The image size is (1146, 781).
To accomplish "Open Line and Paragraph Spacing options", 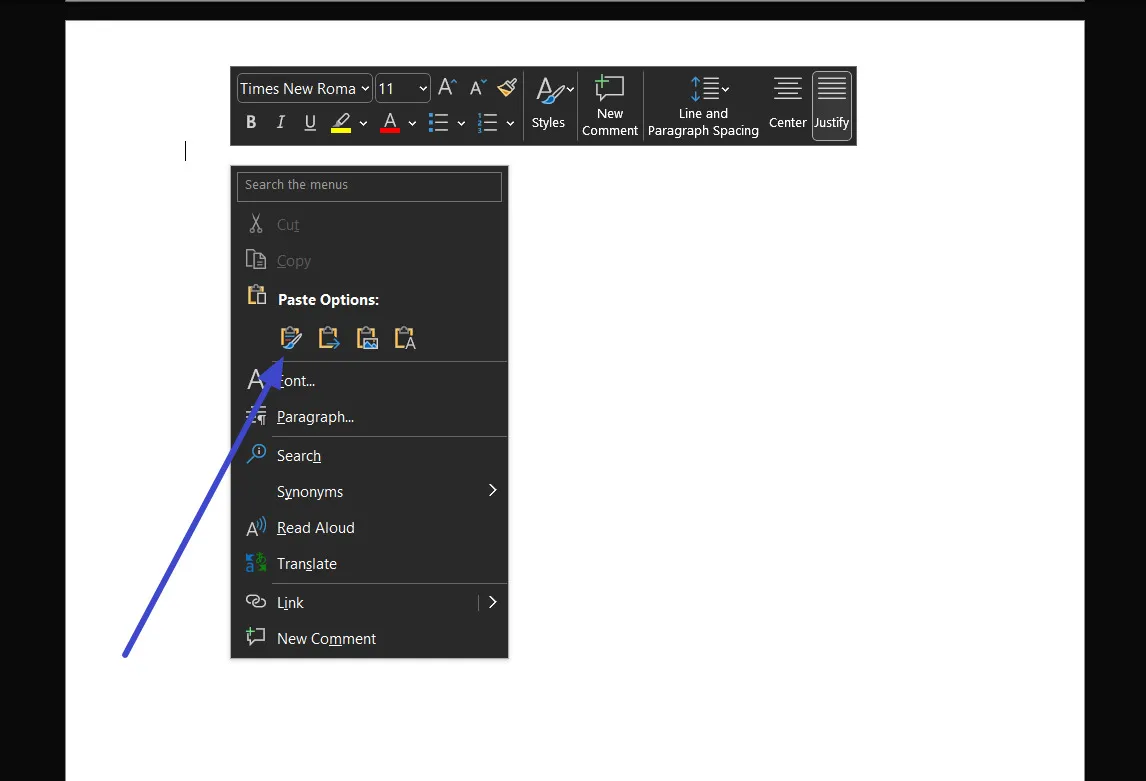I will point(703,105).
